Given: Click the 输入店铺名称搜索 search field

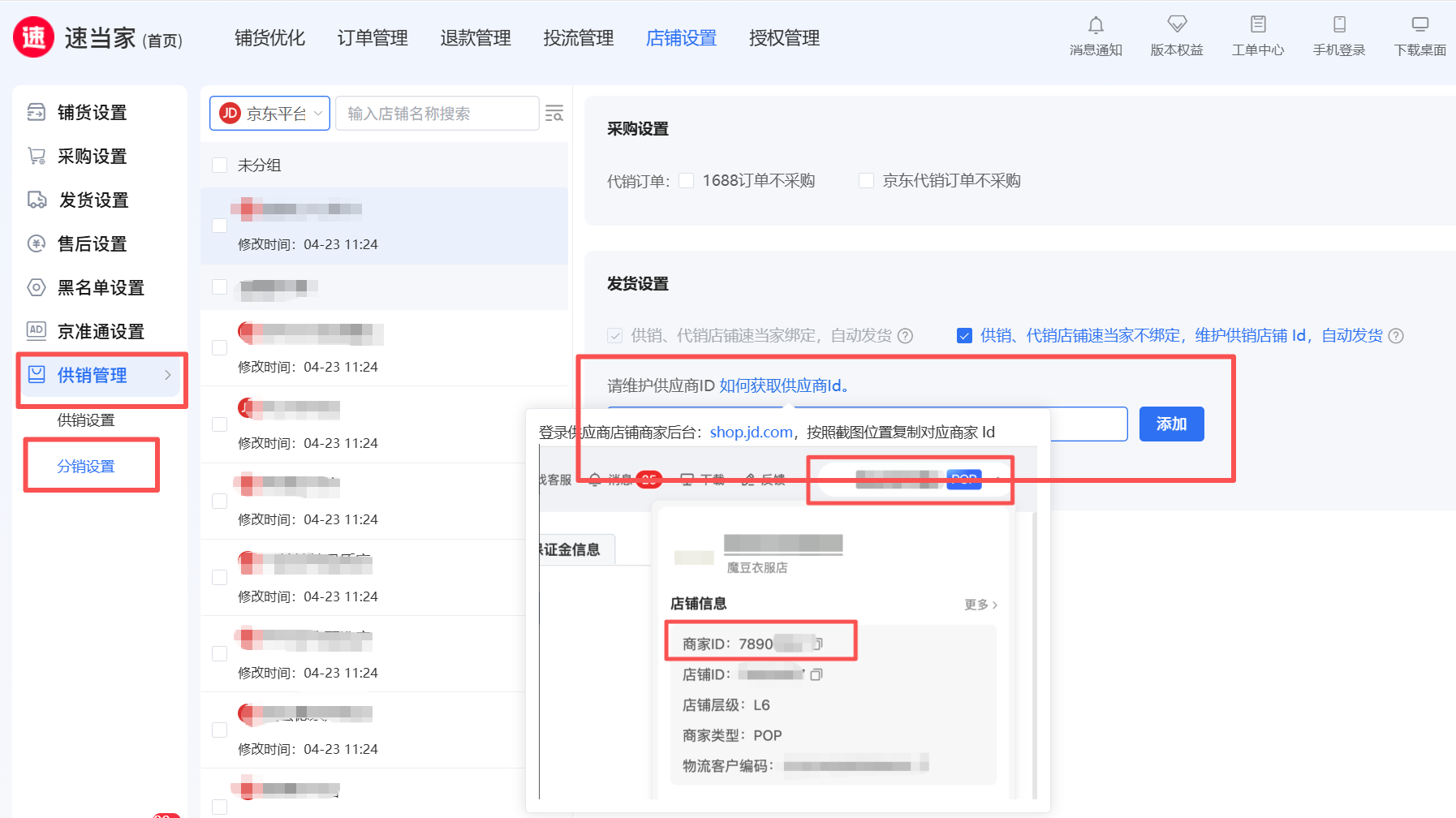Looking at the screenshot, I should point(437,114).
